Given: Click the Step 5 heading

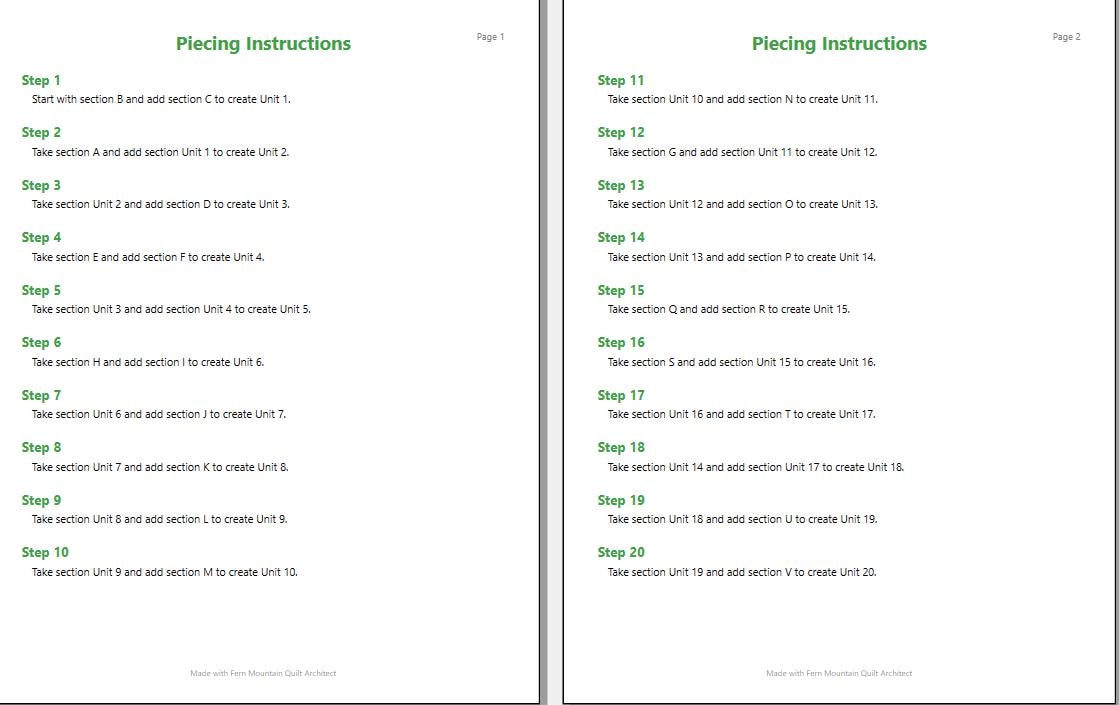Looking at the screenshot, I should coord(41,290).
